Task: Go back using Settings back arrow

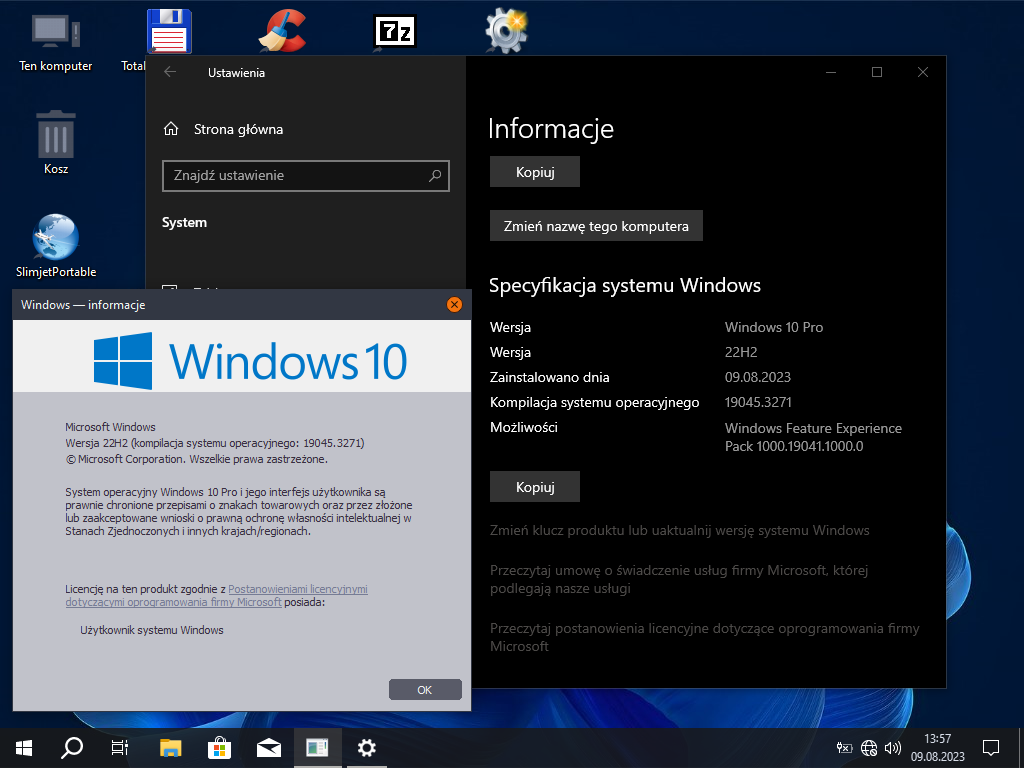Action: coord(170,72)
